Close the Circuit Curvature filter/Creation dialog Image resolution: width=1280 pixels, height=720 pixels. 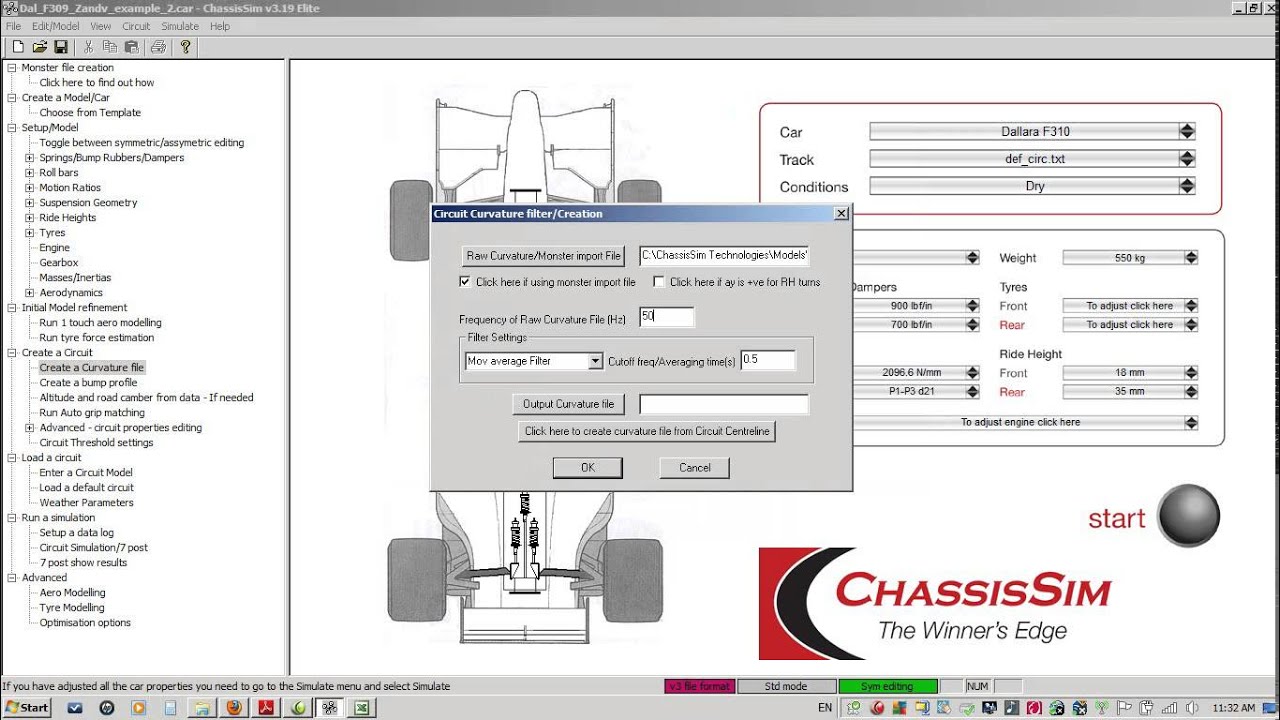tap(841, 213)
